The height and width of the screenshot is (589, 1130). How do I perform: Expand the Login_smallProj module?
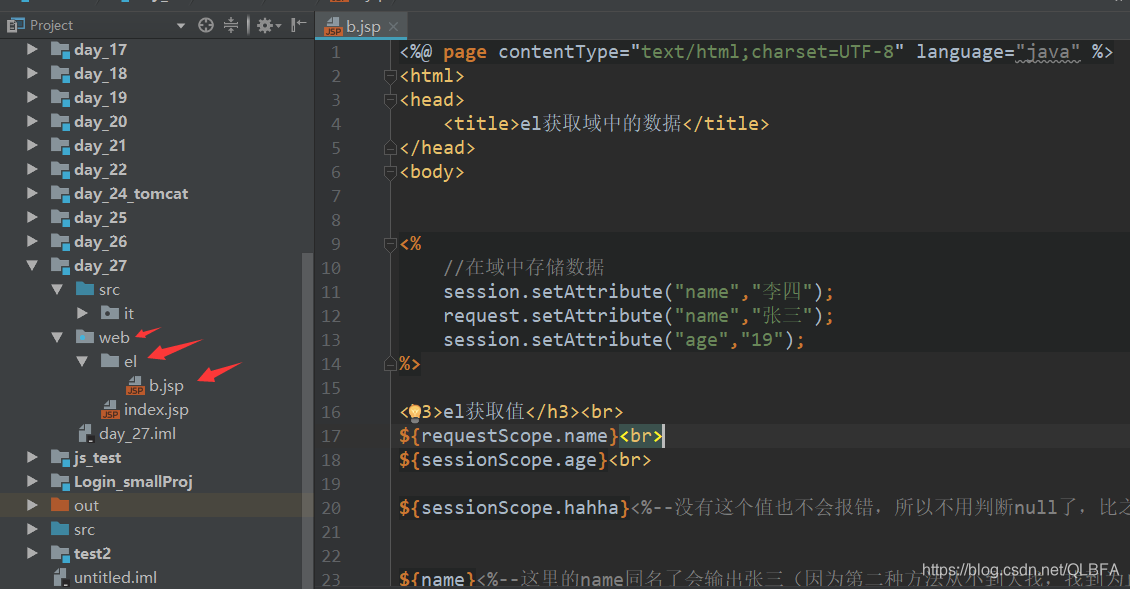[32, 482]
